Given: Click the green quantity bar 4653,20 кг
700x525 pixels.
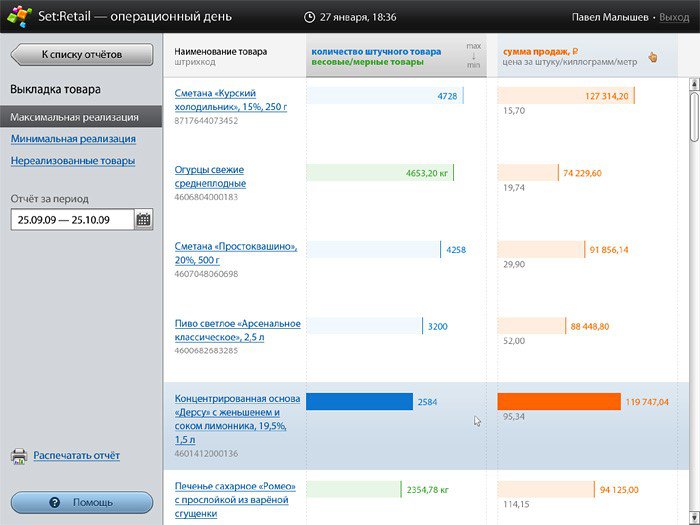Looking at the screenshot, I should pyautogui.click(x=380, y=173).
